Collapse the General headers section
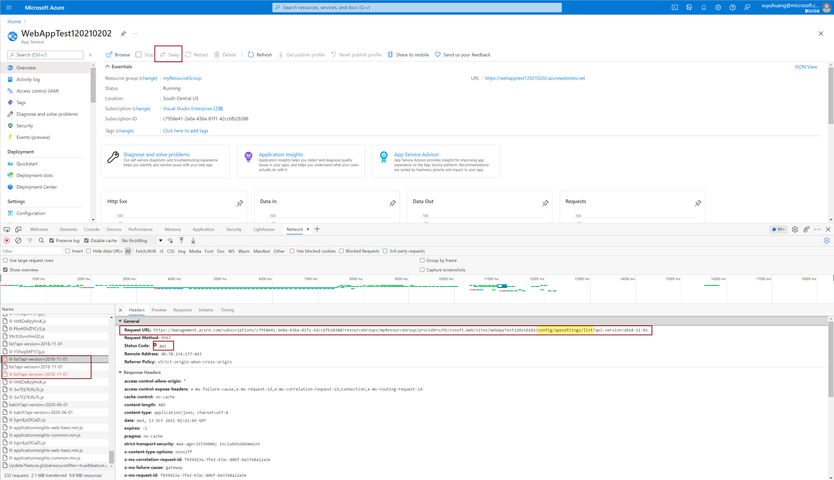Screen dimensions: 834x480 [120, 321]
